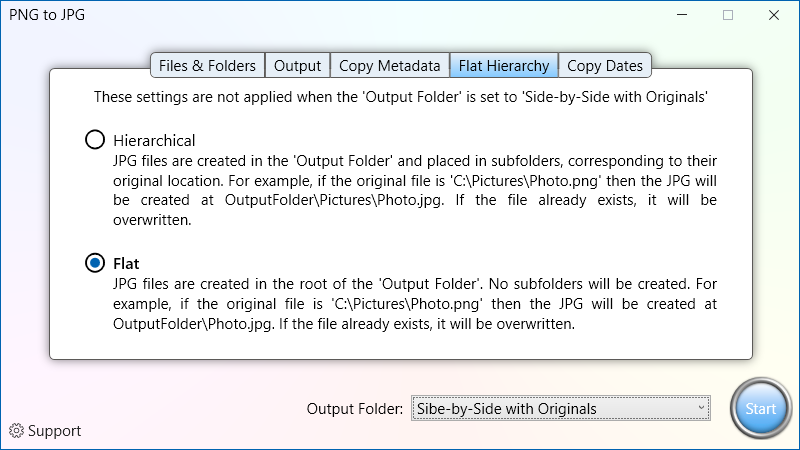Choose the Flat radio button
The width and height of the screenshot is (800, 450).
coord(95,263)
